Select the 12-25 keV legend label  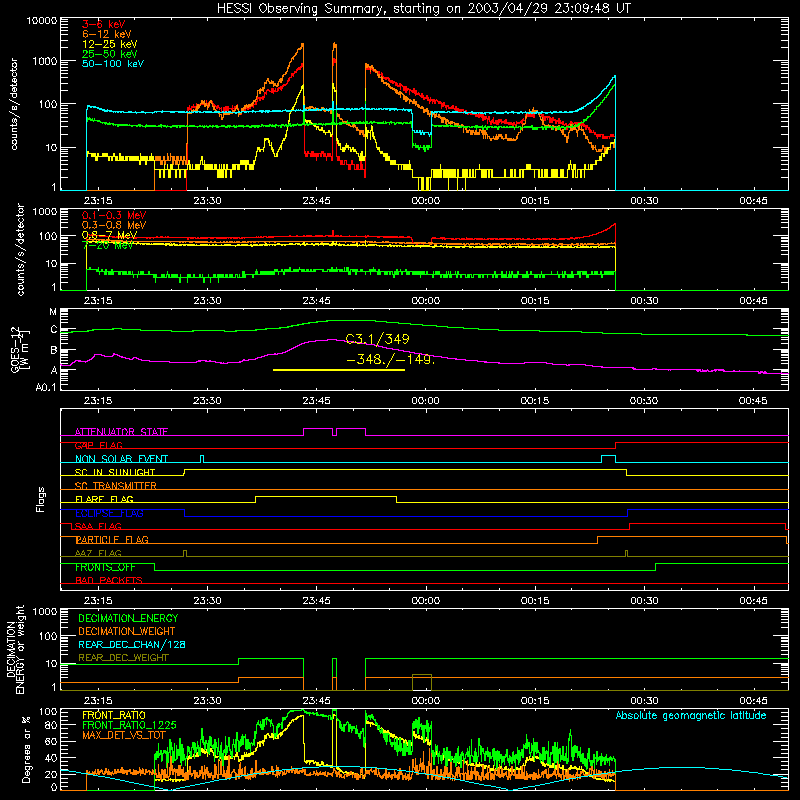[110, 44]
